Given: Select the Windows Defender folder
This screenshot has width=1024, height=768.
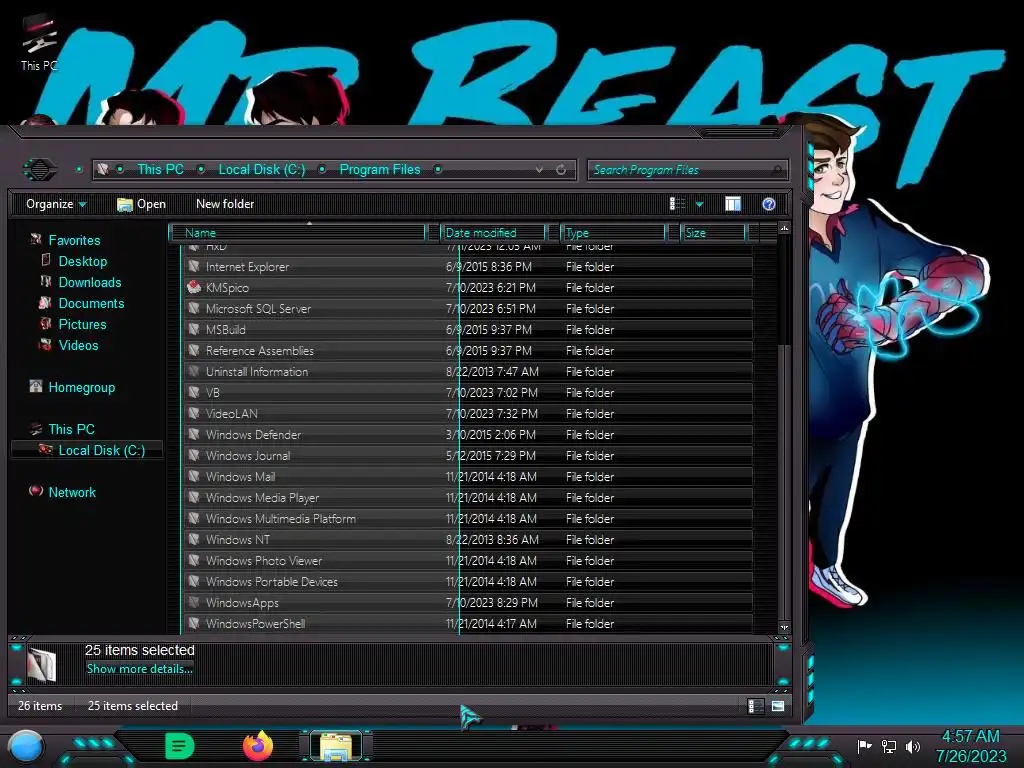Looking at the screenshot, I should tap(468, 434).
